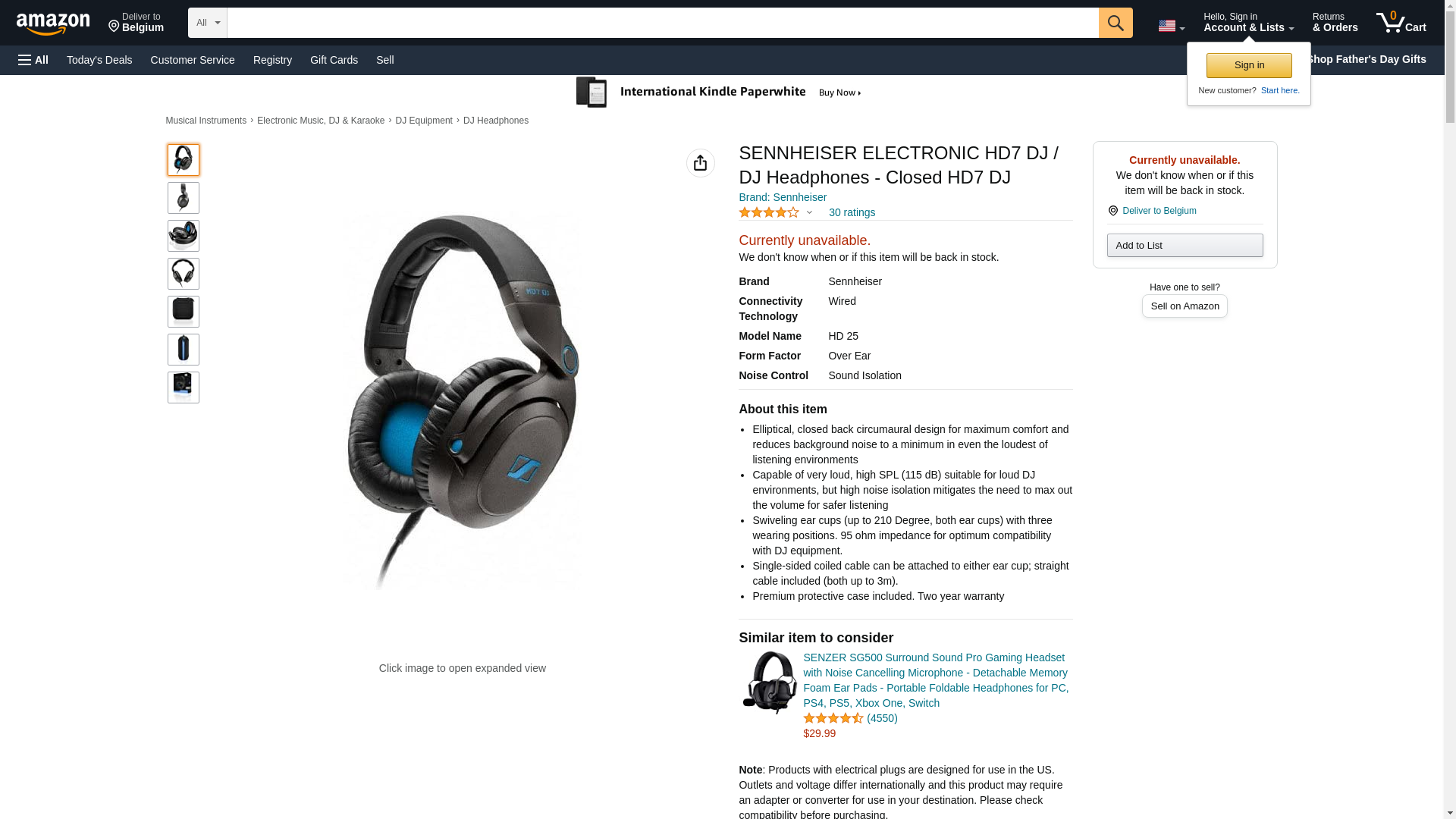This screenshot has height=819, width=1456.
Task: Open the US flag language selector
Action: (x=1171, y=26)
